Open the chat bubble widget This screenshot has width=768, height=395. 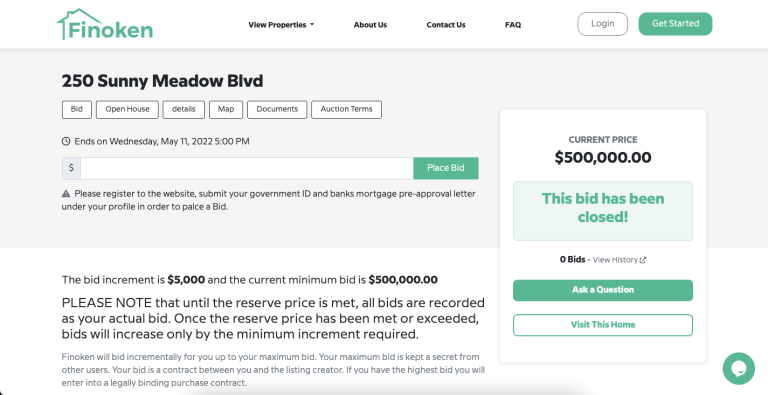(739, 369)
